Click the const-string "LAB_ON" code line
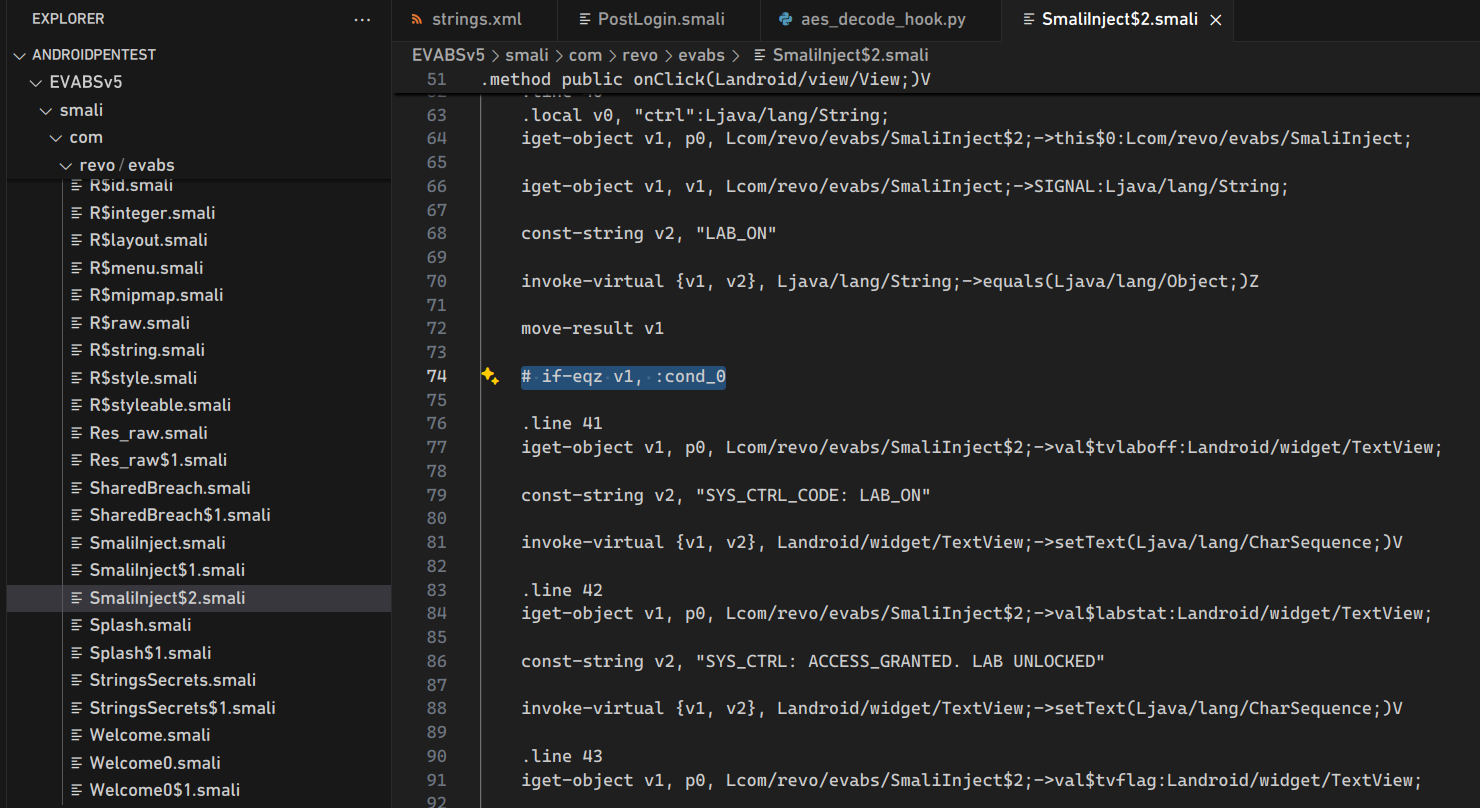Viewport: 1480px width, 808px height. click(649, 233)
